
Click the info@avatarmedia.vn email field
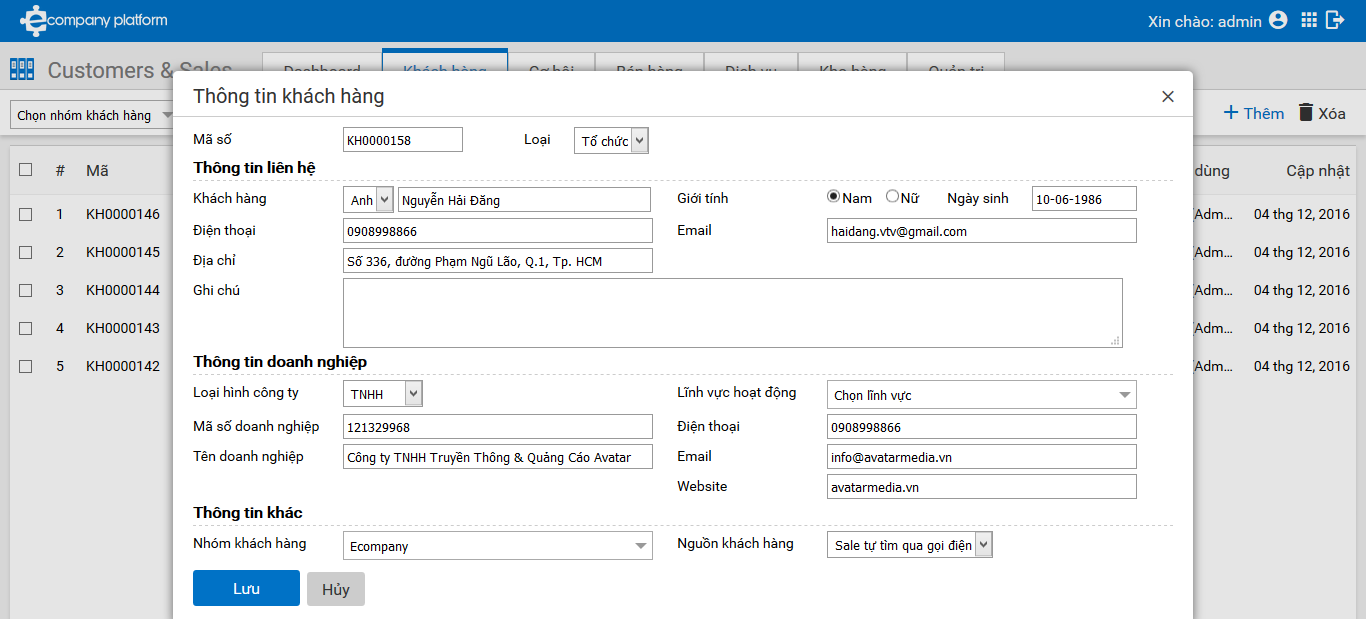click(x=982, y=457)
